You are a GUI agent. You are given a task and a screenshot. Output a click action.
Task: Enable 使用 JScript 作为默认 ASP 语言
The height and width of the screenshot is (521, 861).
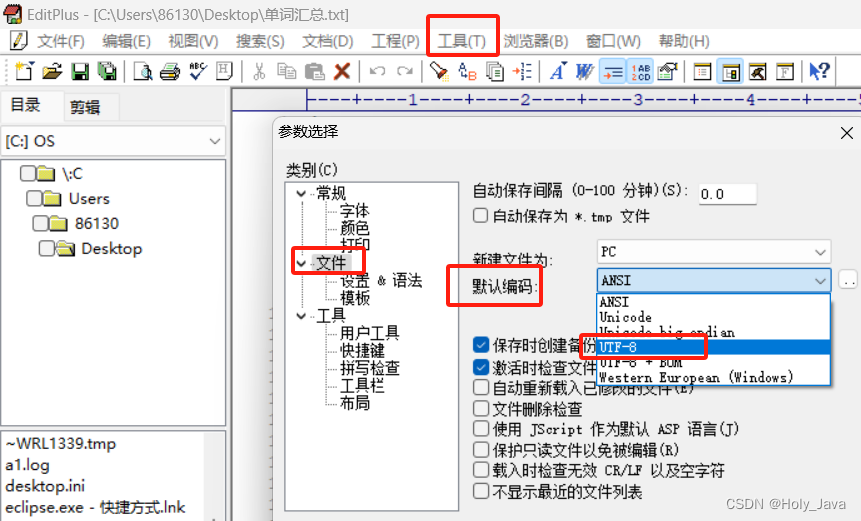tap(480, 429)
